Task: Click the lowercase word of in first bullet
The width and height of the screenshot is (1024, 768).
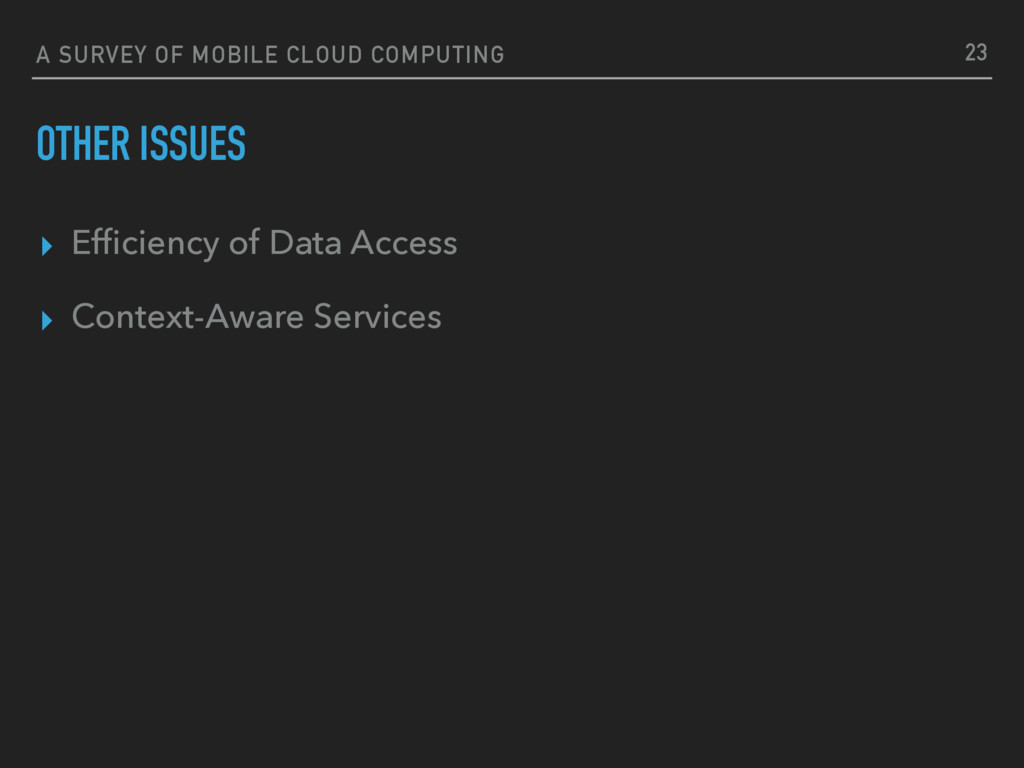Action: pos(244,242)
